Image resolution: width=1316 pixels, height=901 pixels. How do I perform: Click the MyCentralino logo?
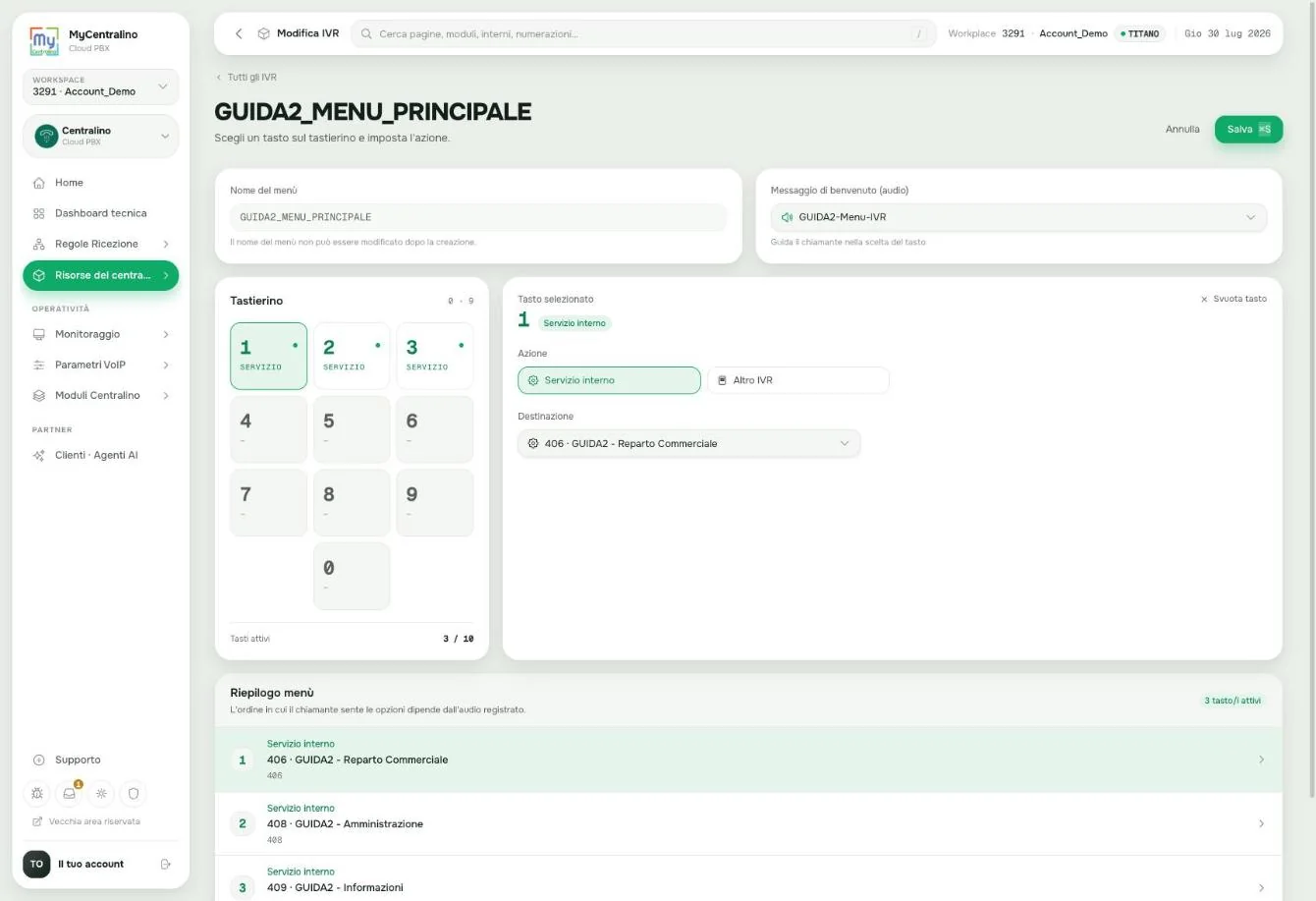44,40
